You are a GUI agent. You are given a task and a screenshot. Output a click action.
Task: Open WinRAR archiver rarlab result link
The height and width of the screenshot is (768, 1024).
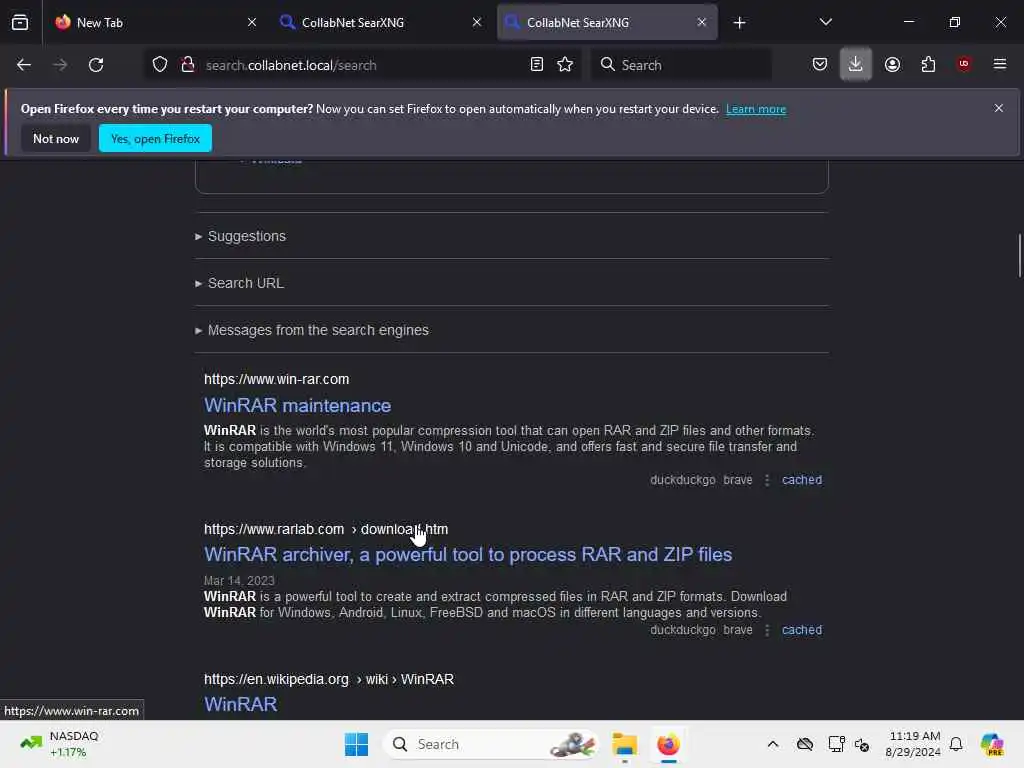pyautogui.click(x=468, y=554)
